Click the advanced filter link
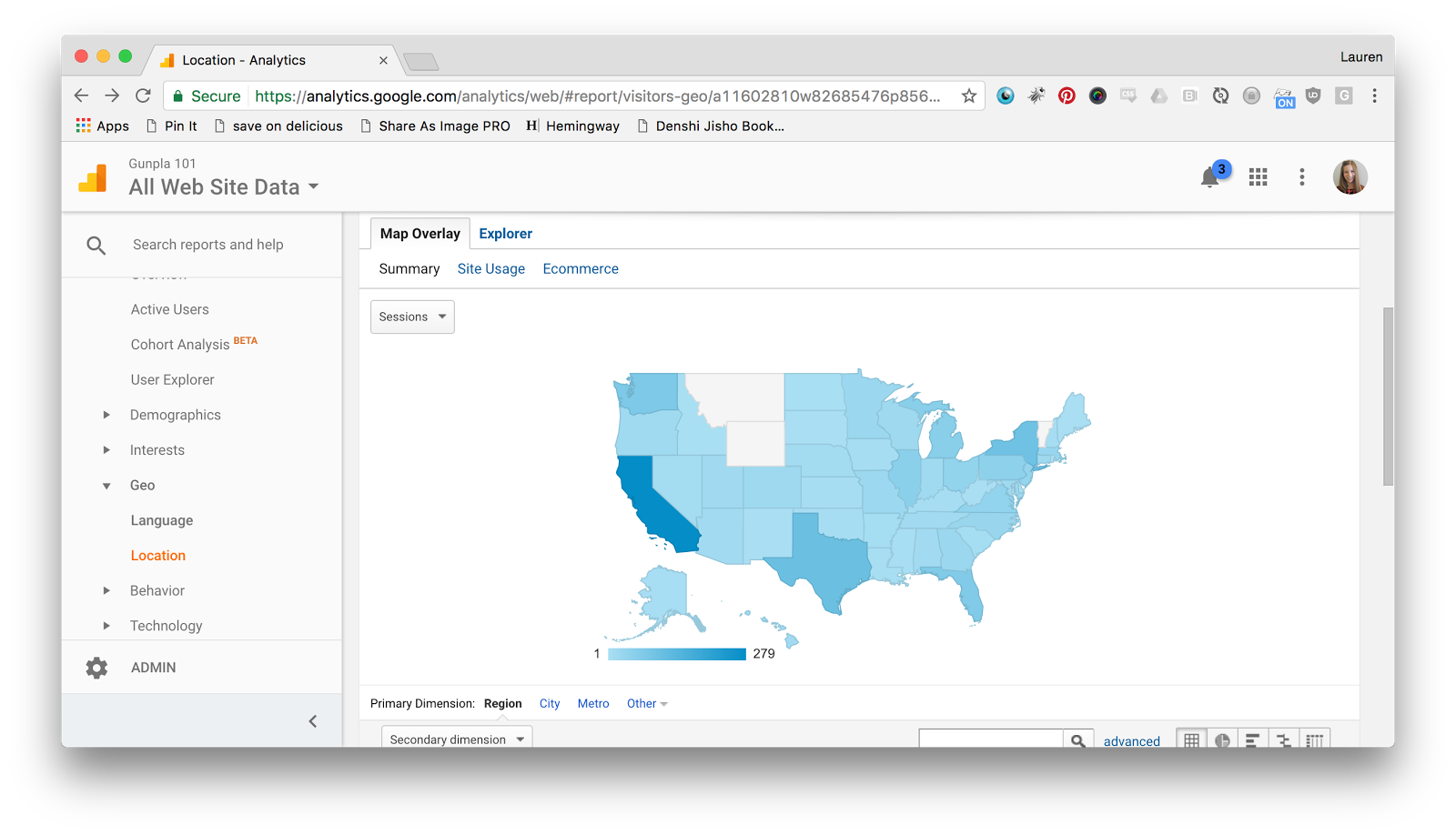This screenshot has height=835, width=1456. pyautogui.click(x=1132, y=741)
